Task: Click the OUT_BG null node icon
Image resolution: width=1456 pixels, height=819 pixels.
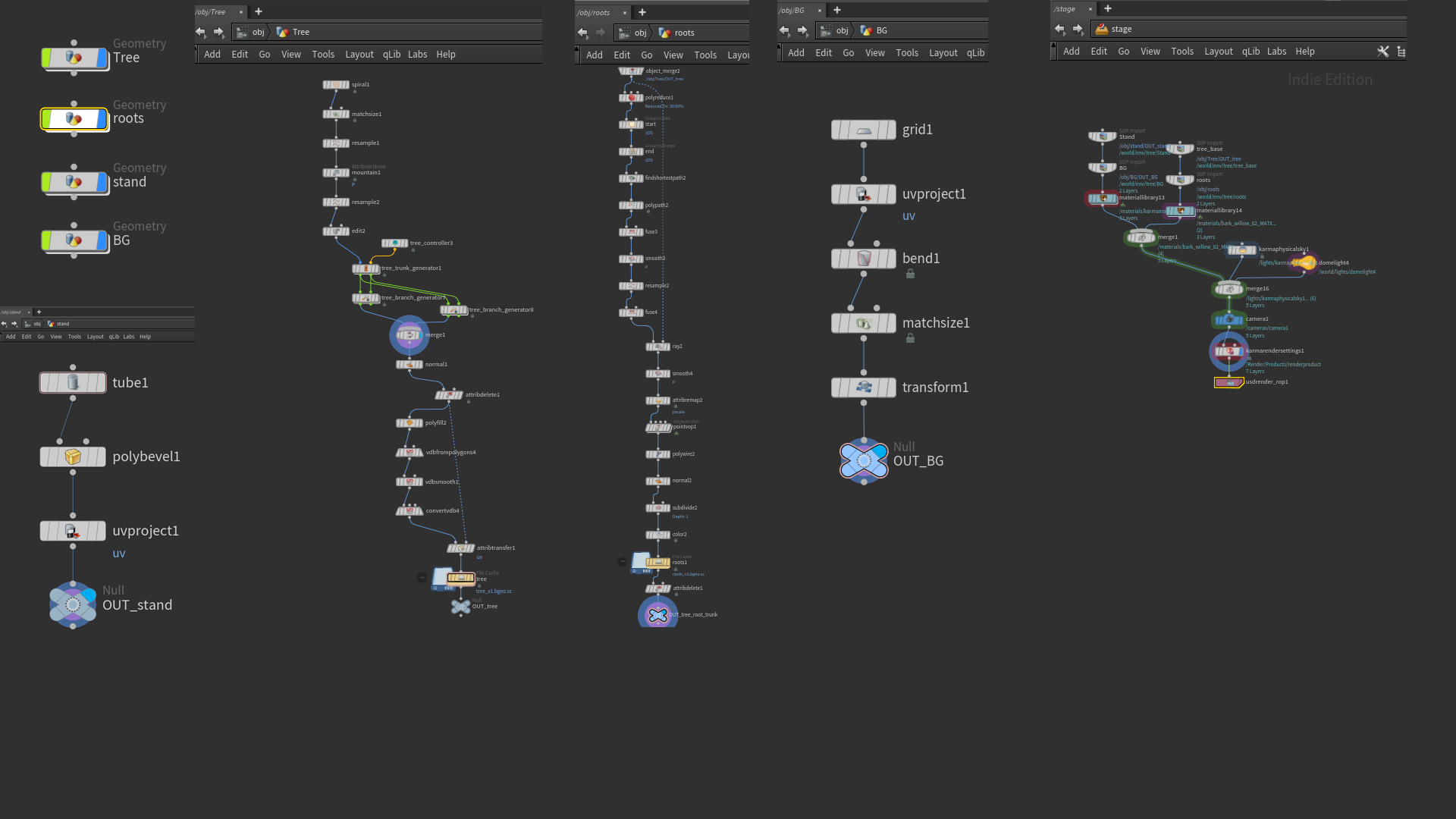Action: (x=864, y=460)
